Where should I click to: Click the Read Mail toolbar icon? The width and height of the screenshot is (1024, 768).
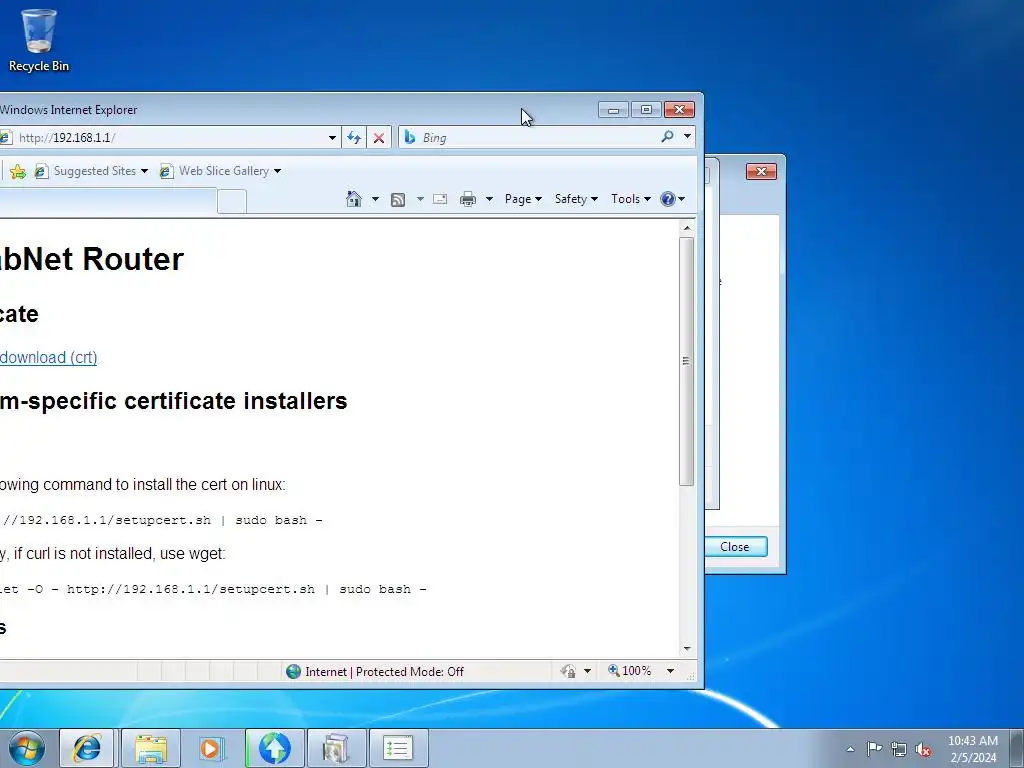pos(440,199)
